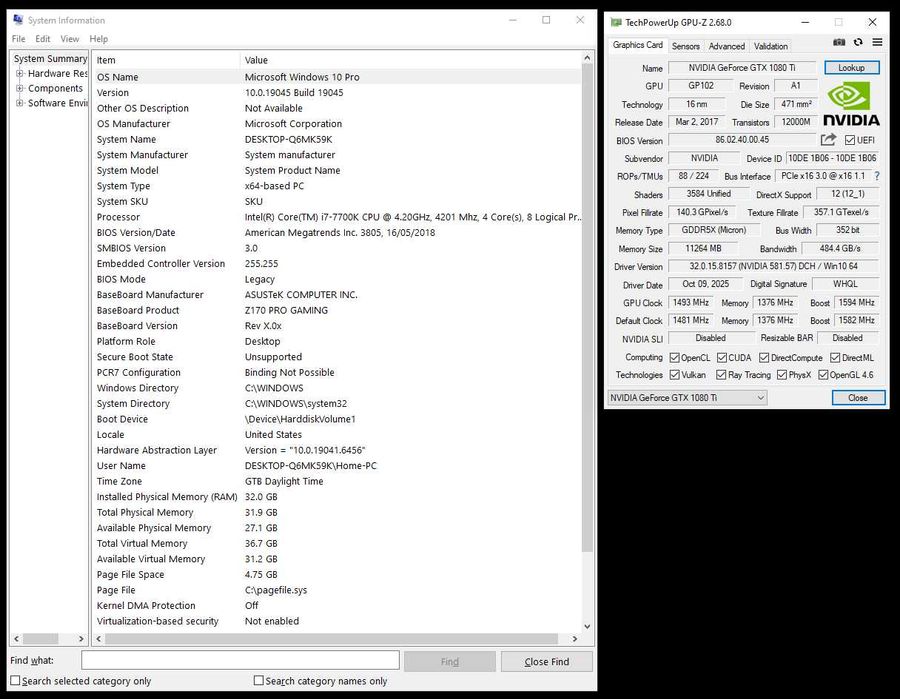Click the Resizable BAR Disabled field
900x699 pixels.
point(848,338)
